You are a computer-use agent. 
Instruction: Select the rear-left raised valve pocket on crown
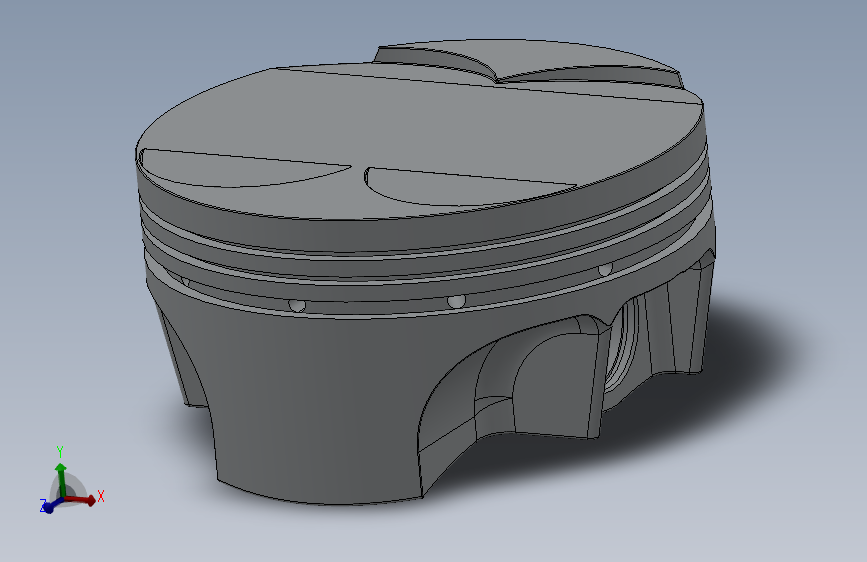click(x=437, y=60)
